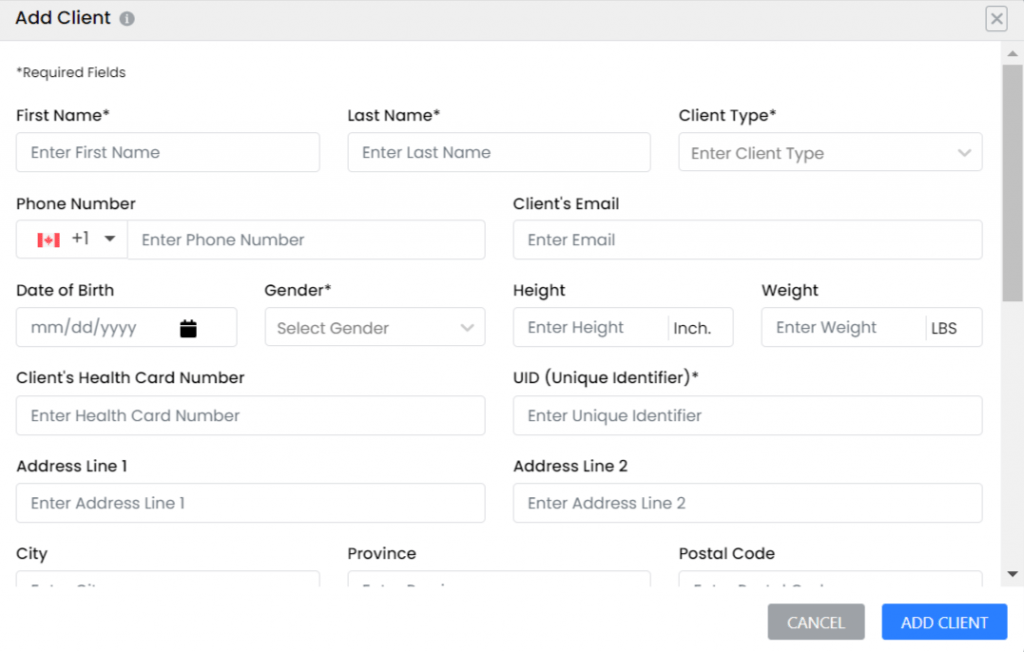Expand the Select Gender dropdown
The image size is (1024, 652).
[x=375, y=327]
